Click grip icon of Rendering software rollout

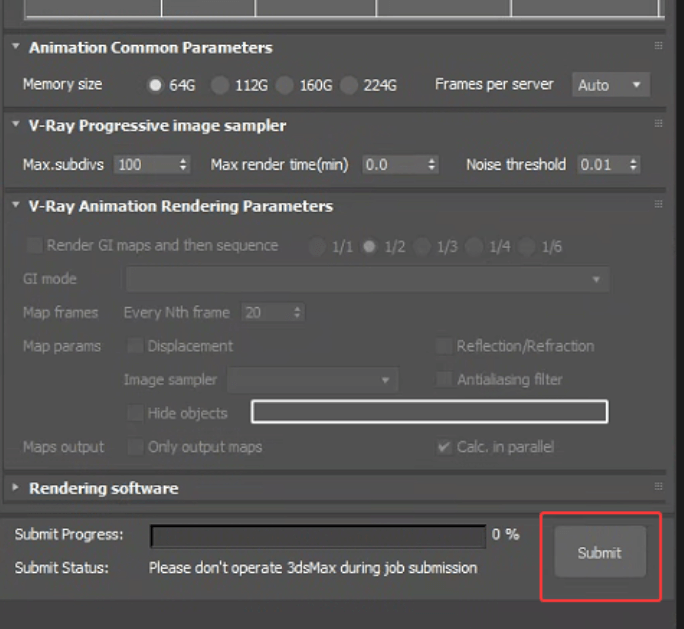coord(659,486)
